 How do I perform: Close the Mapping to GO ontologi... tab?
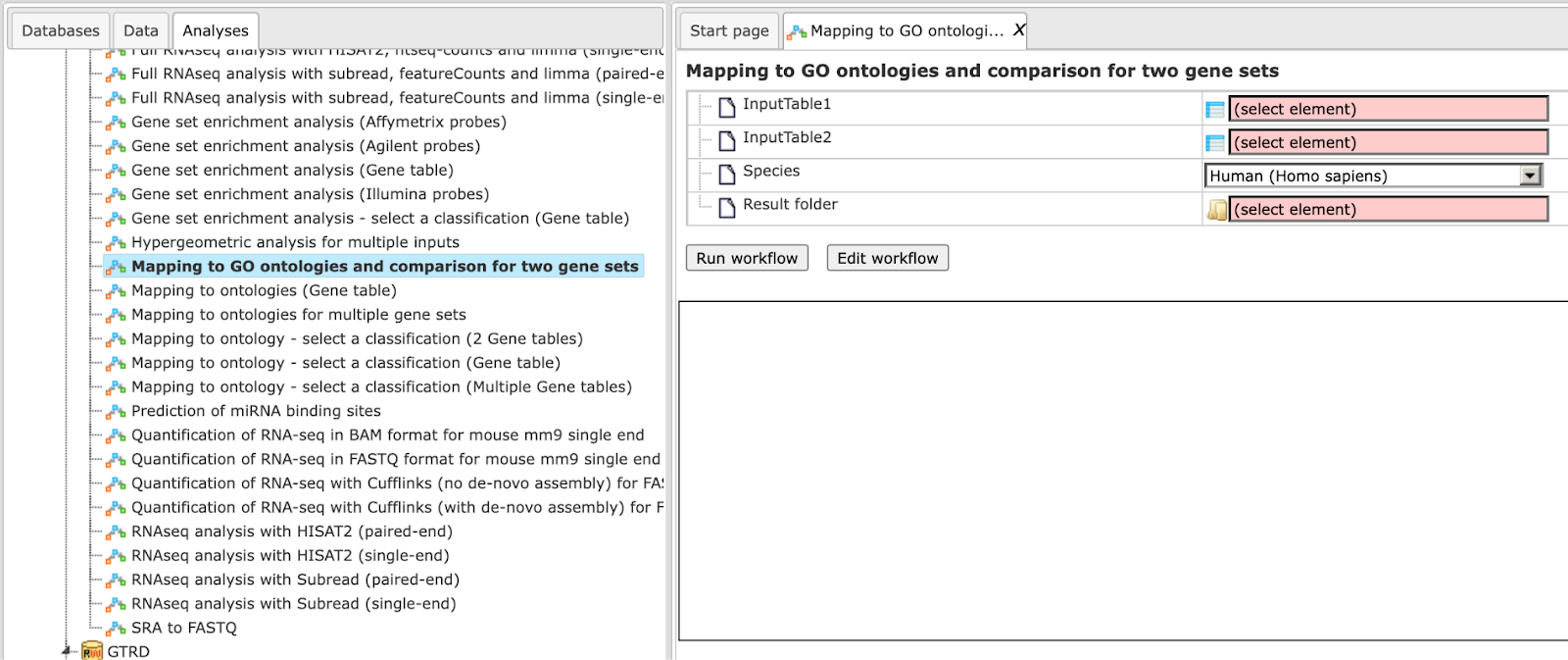point(1018,30)
